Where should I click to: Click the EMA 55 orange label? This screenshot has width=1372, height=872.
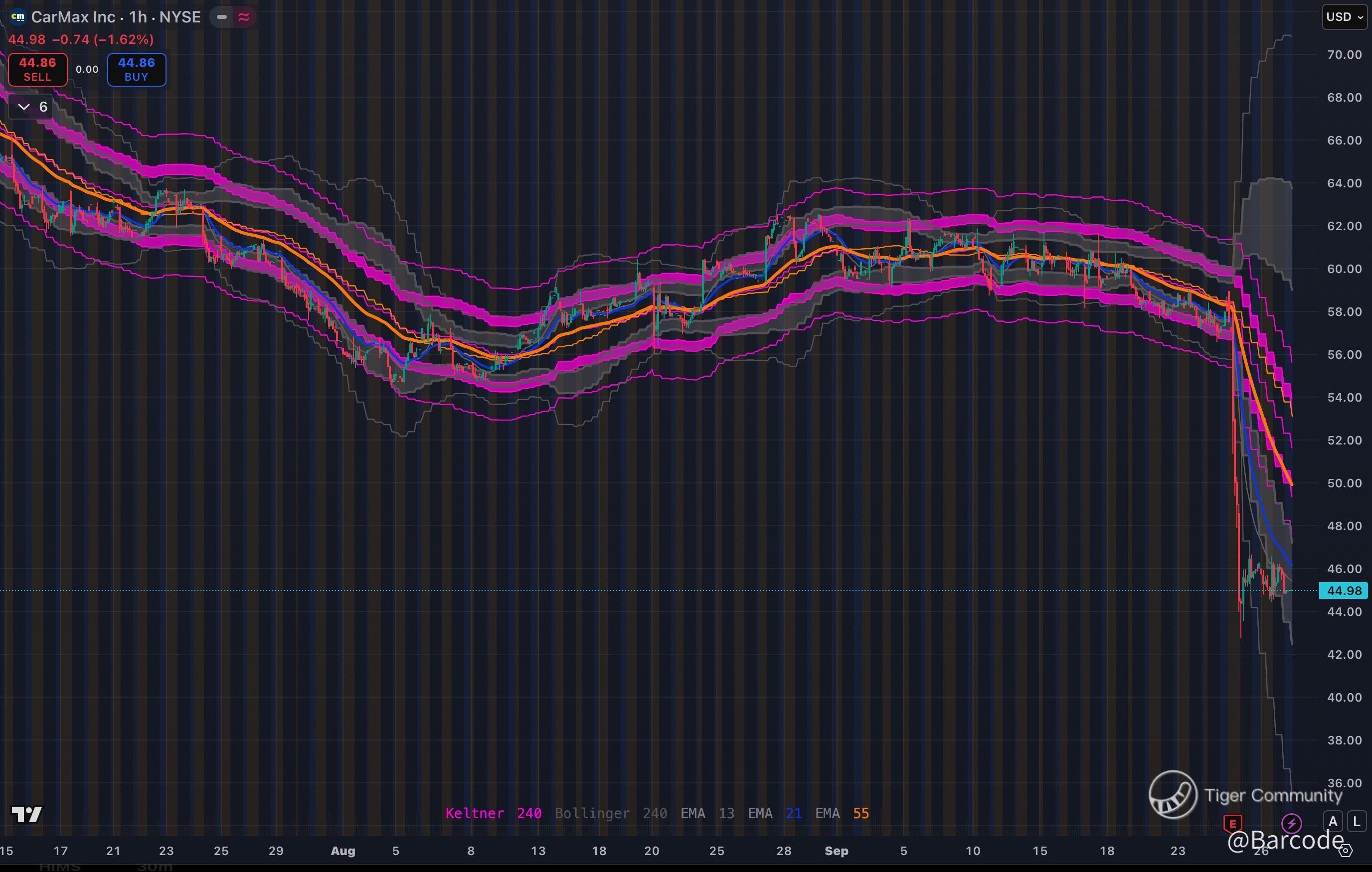842,813
